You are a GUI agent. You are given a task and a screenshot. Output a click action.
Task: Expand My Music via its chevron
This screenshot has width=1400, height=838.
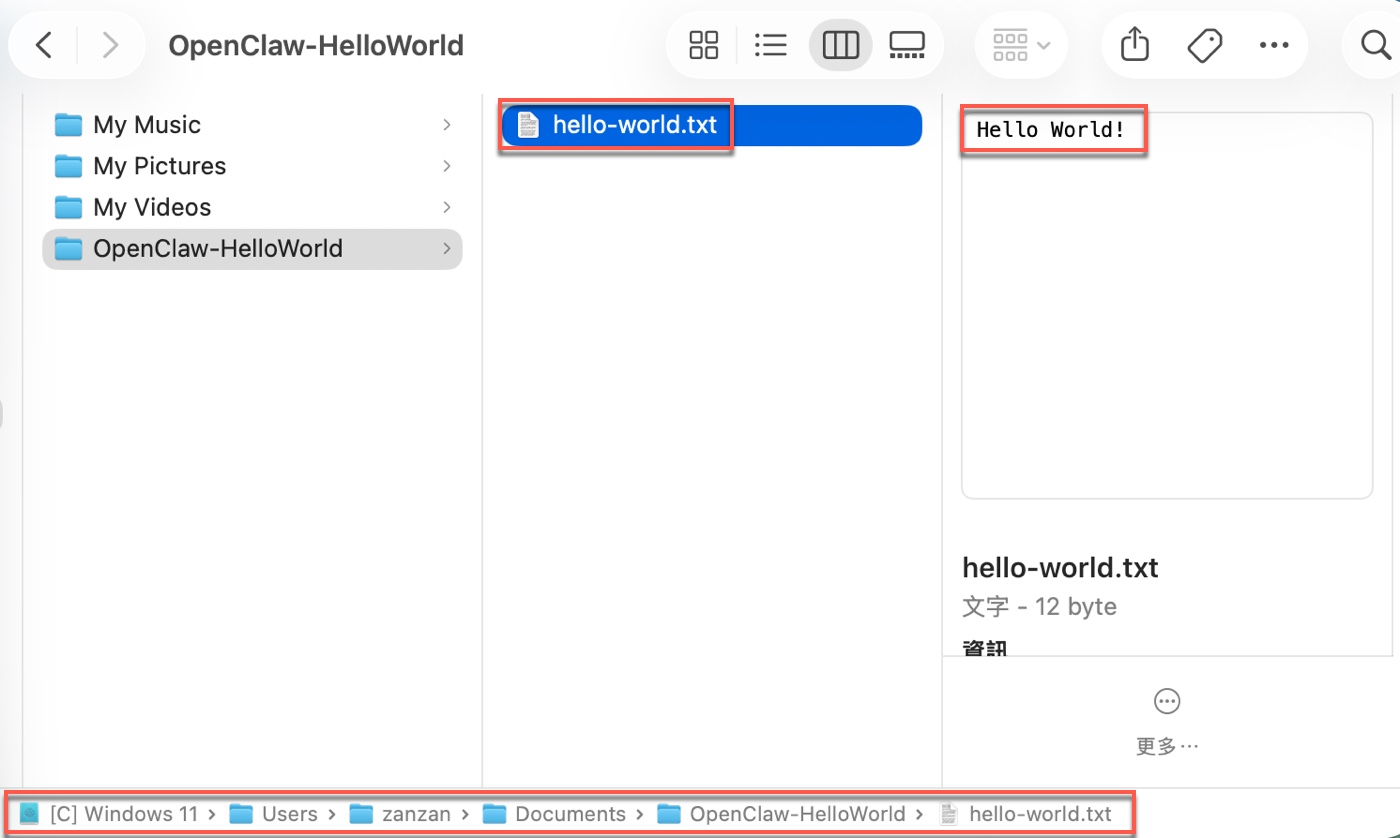(446, 125)
